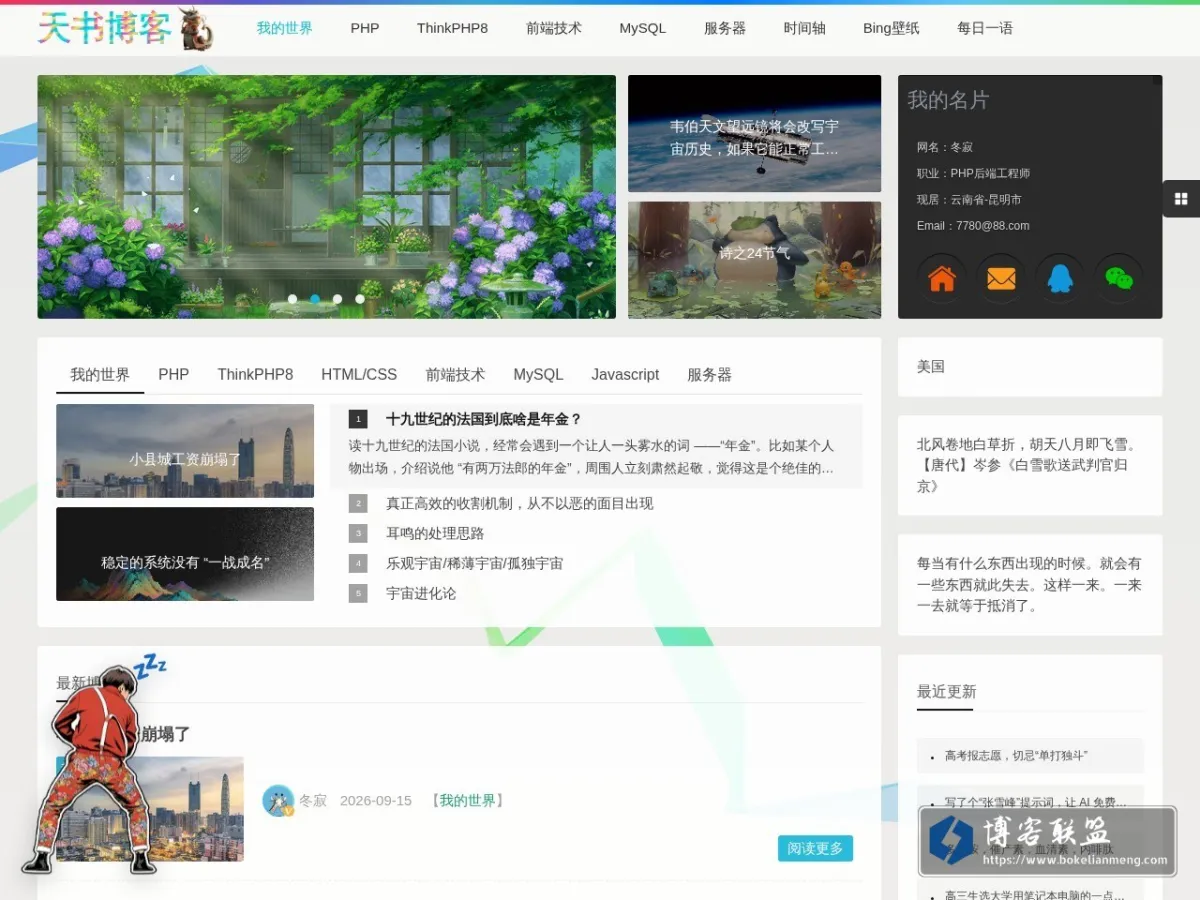Open 我的世界 in top navigation

point(284,28)
